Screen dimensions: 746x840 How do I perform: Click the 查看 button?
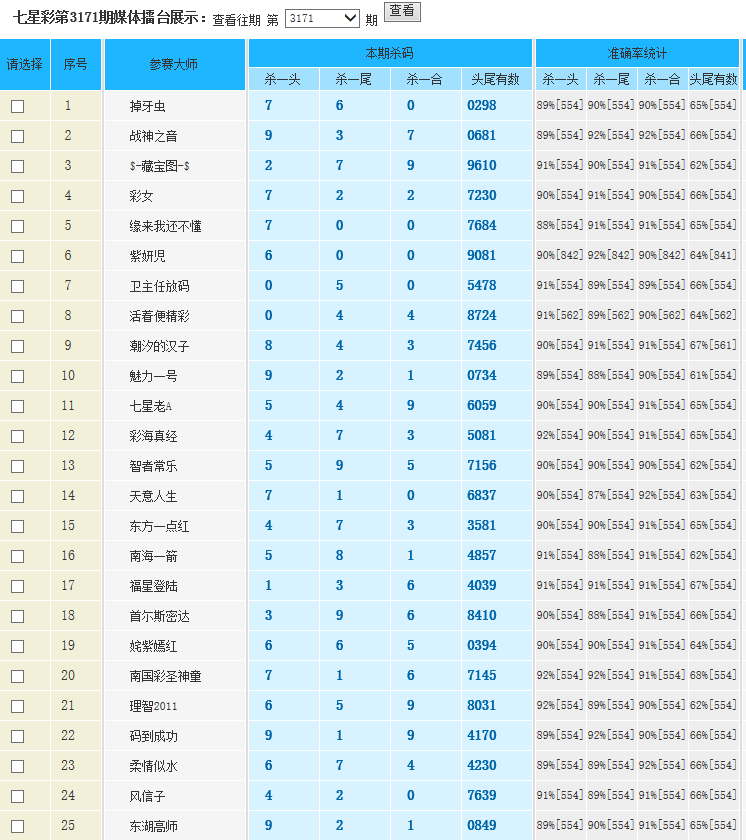[x=402, y=11]
